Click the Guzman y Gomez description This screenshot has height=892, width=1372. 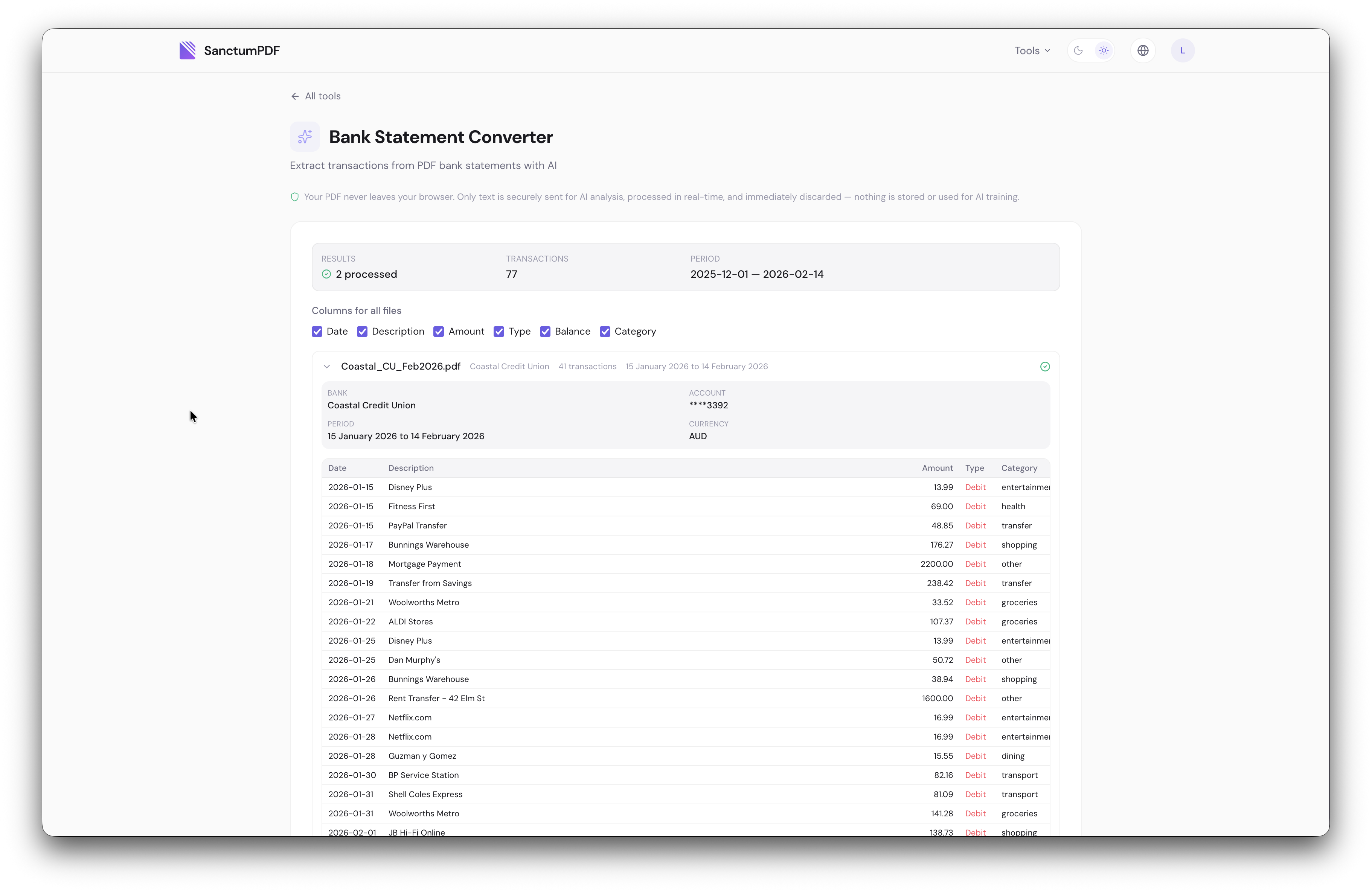coord(422,756)
